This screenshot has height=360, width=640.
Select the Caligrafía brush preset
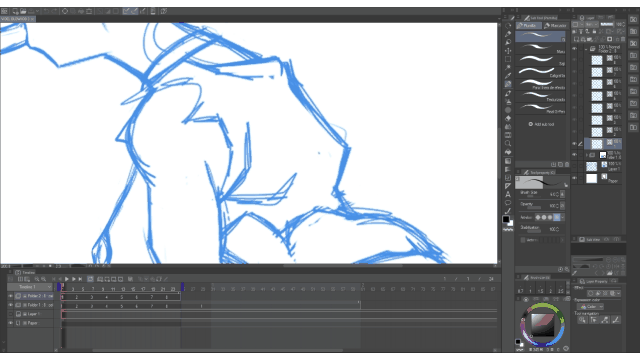pos(540,73)
